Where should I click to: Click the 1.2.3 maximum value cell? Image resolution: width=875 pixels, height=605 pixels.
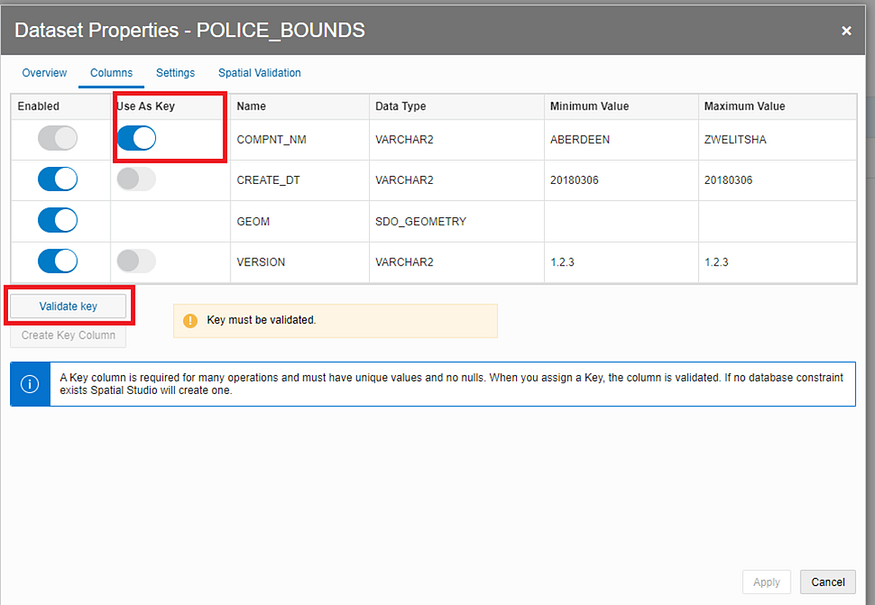[x=777, y=262]
